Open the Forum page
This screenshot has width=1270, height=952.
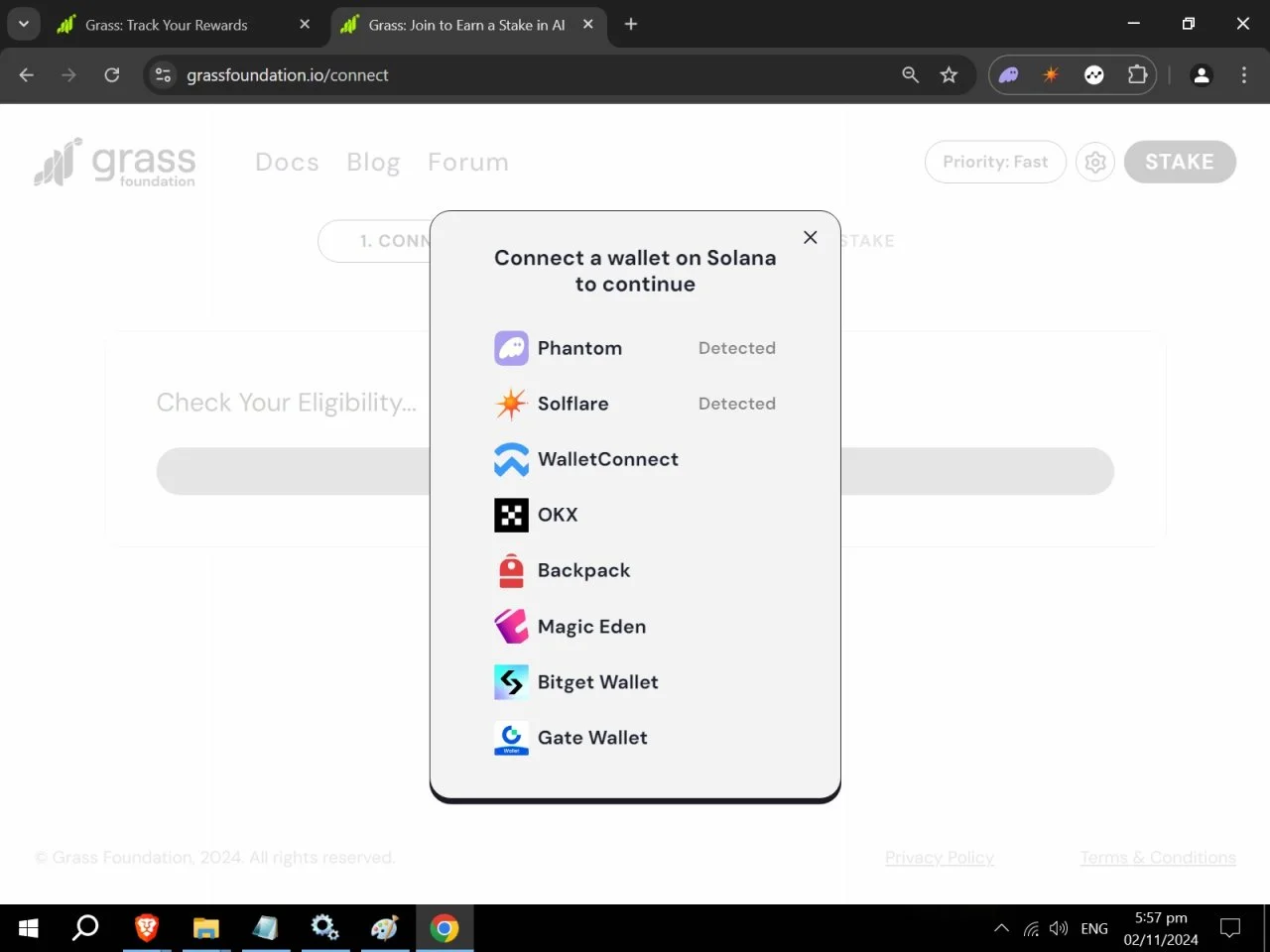pyautogui.click(x=468, y=162)
